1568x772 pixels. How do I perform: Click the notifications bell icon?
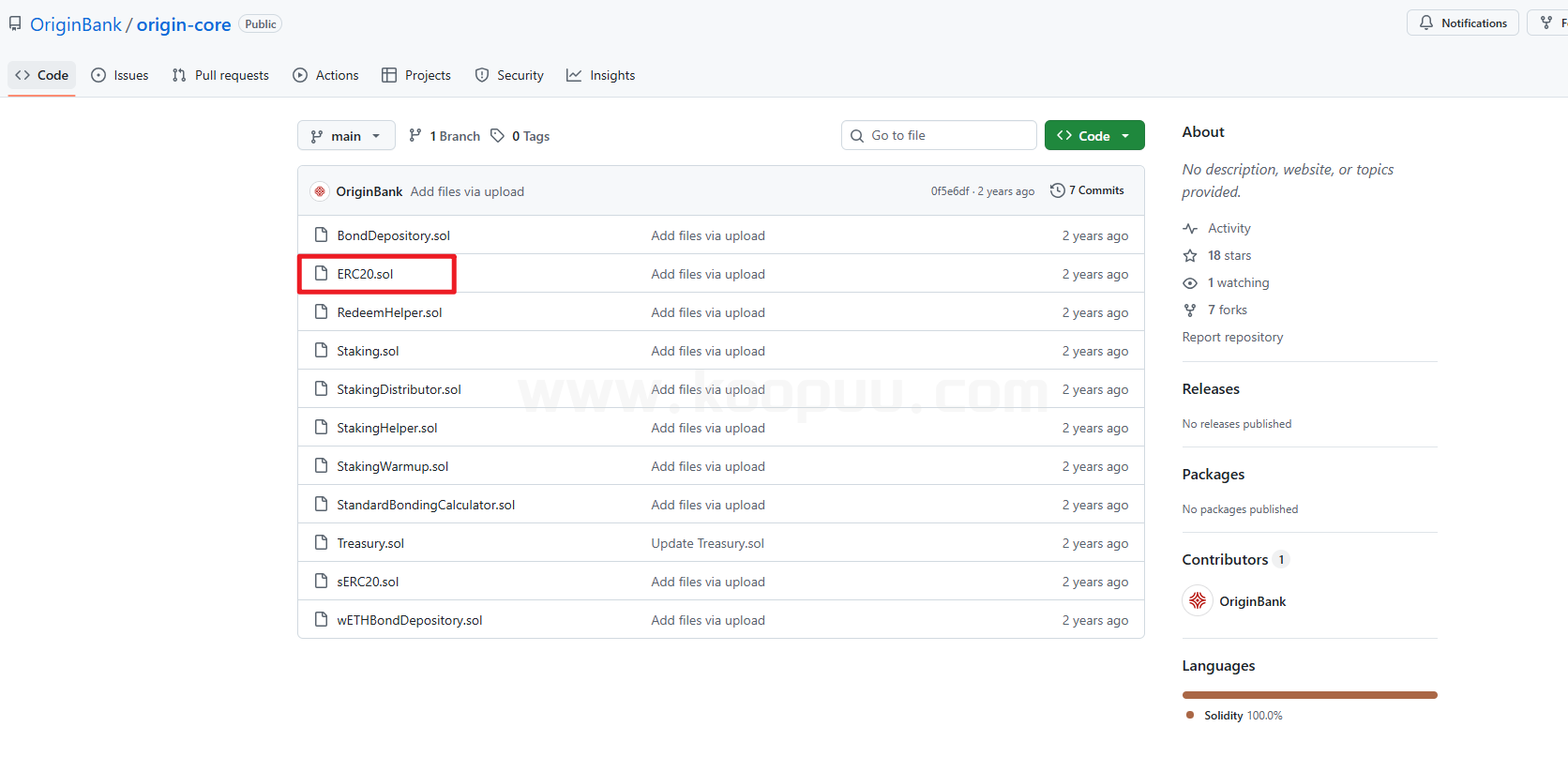pyautogui.click(x=1426, y=23)
